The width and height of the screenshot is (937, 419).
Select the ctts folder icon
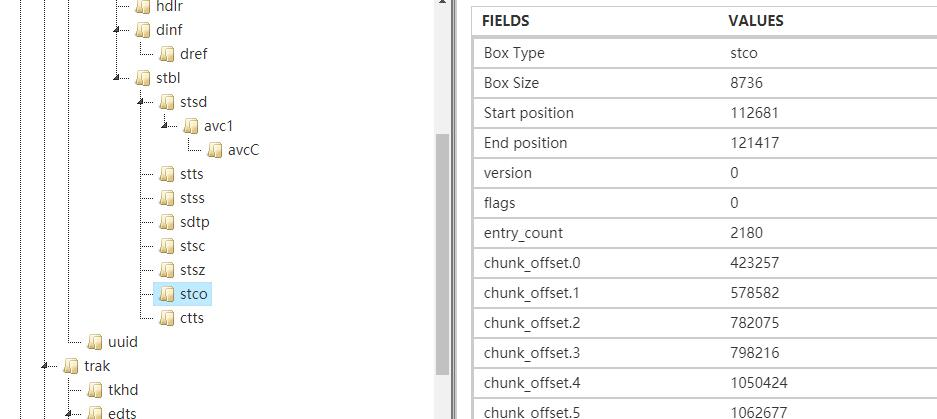coord(167,318)
